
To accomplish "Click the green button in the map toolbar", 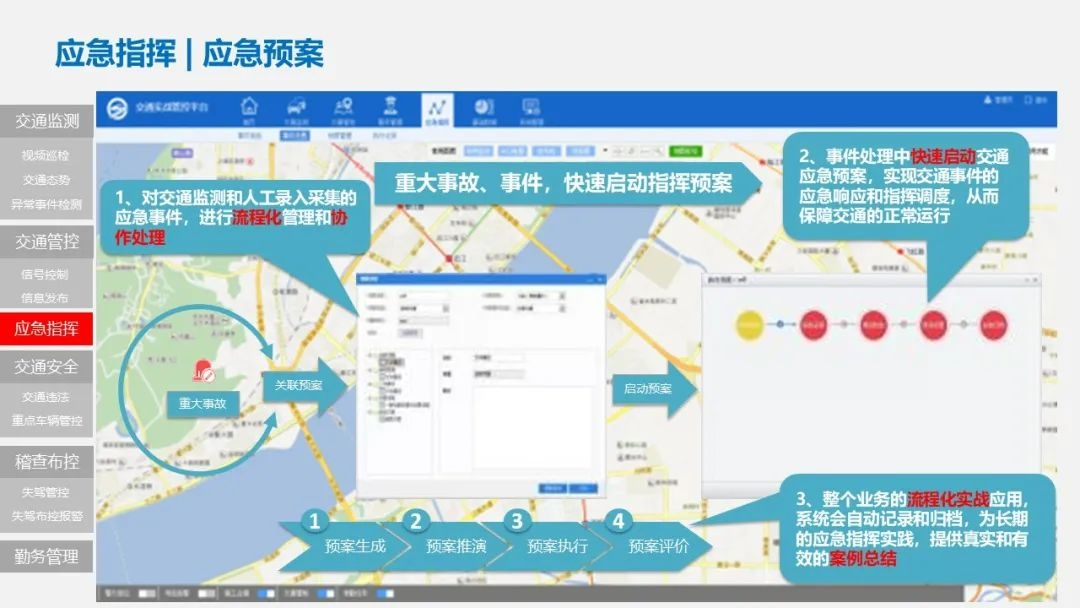I will tap(686, 151).
